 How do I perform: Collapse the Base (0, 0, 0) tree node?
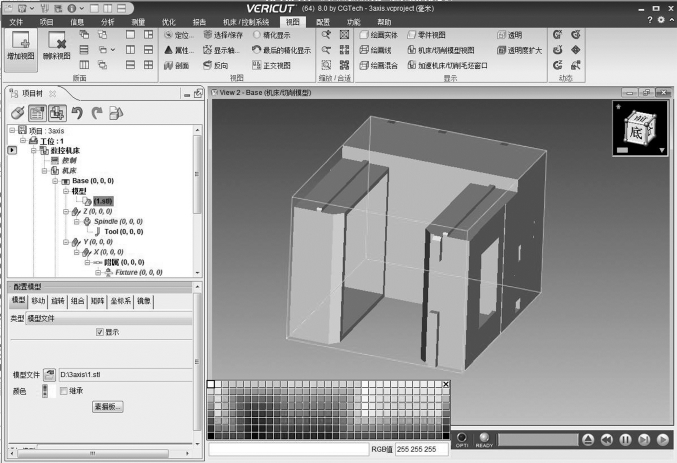point(55,180)
